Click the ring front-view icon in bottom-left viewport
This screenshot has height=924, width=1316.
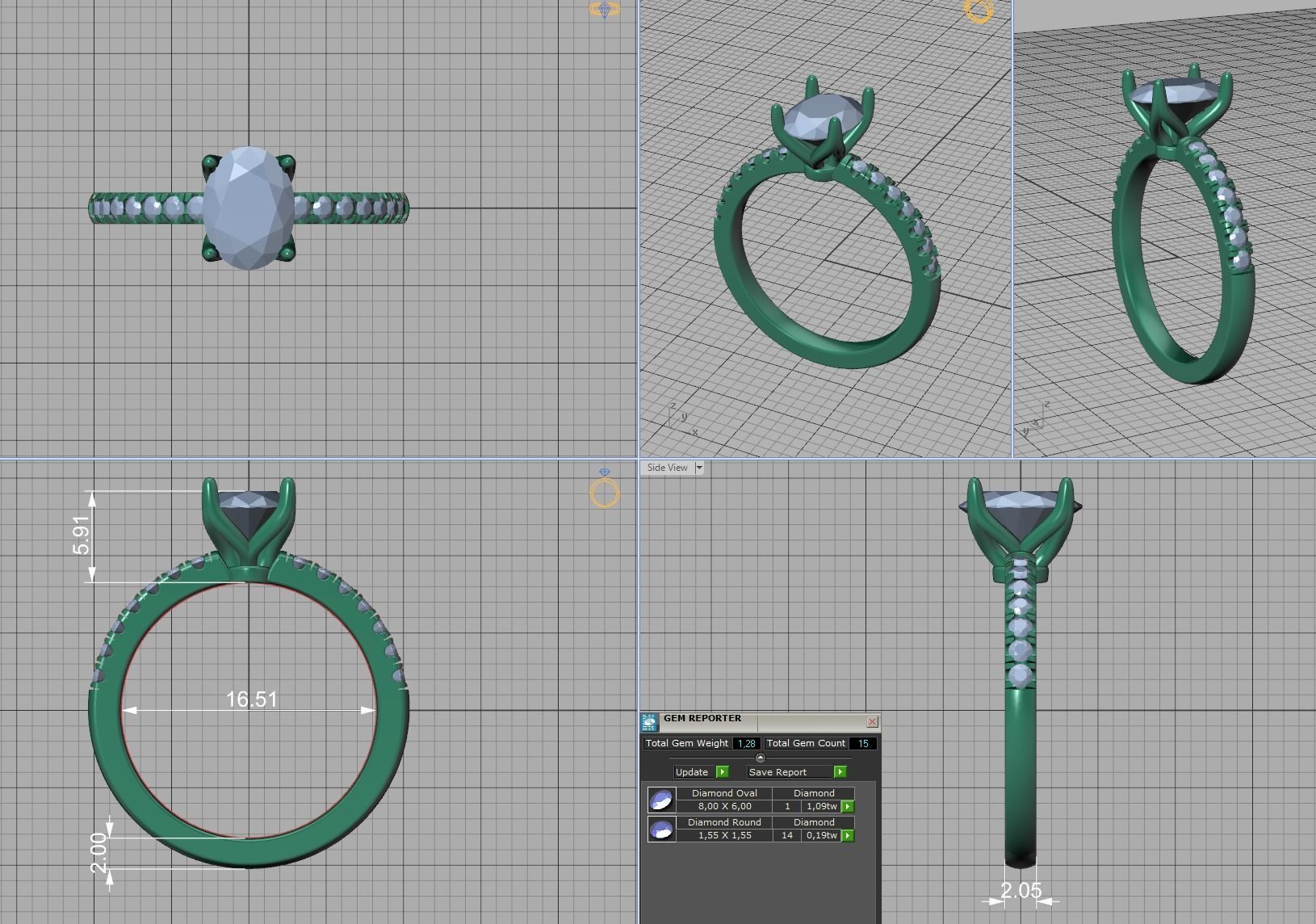tap(605, 489)
